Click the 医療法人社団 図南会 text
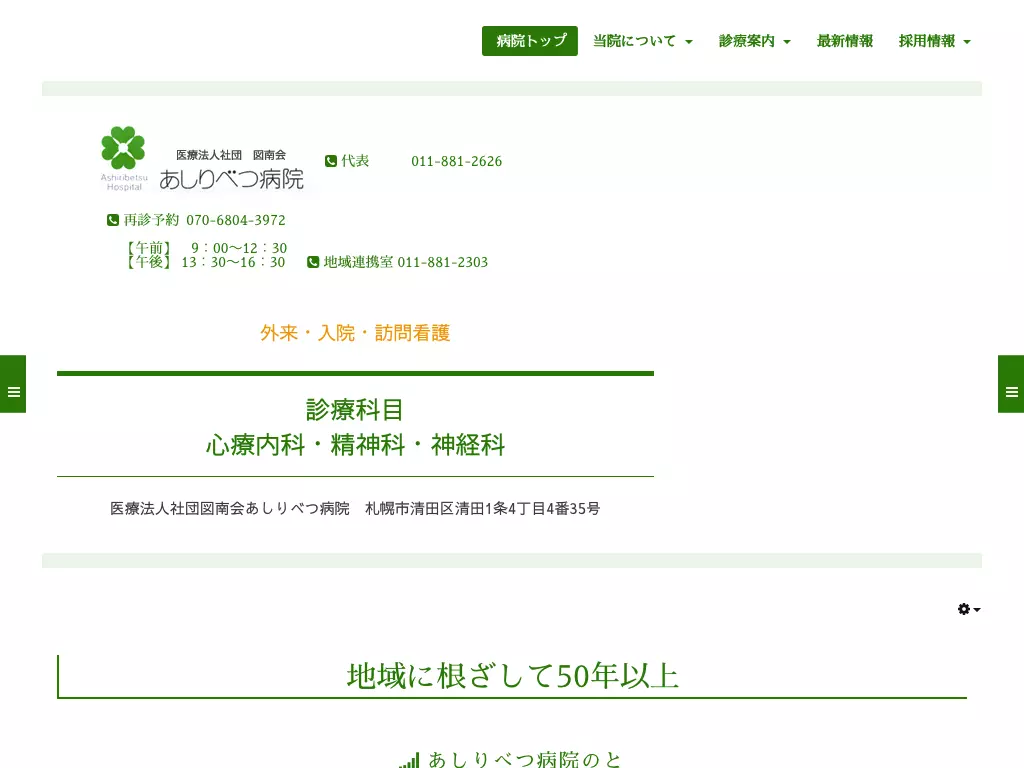 pyautogui.click(x=231, y=155)
